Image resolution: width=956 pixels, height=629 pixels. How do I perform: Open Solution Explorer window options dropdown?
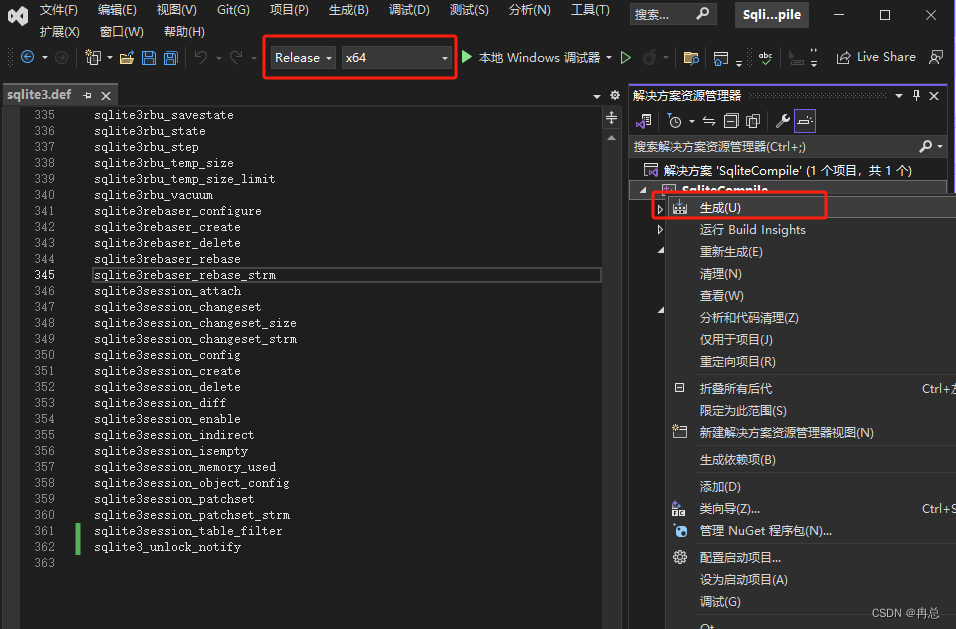899,96
